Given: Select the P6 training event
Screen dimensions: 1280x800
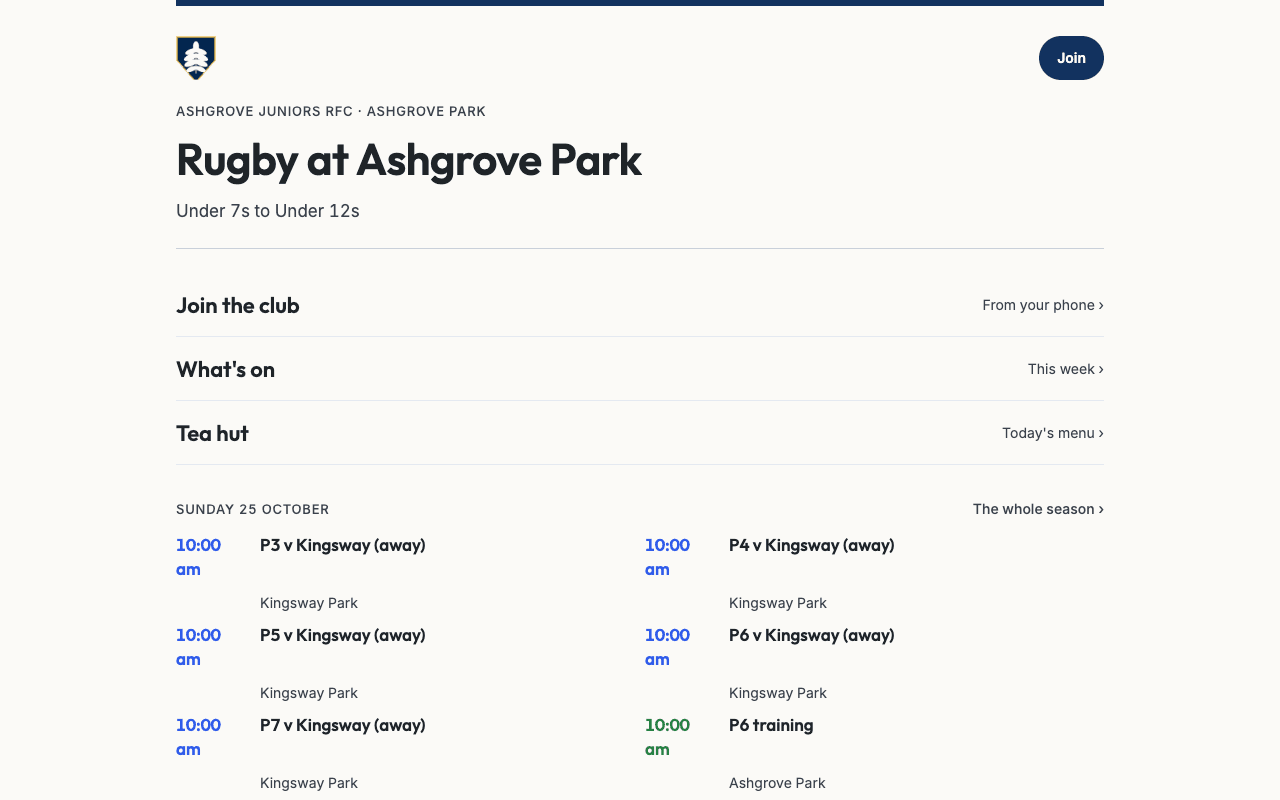Looking at the screenshot, I should click(771, 725).
